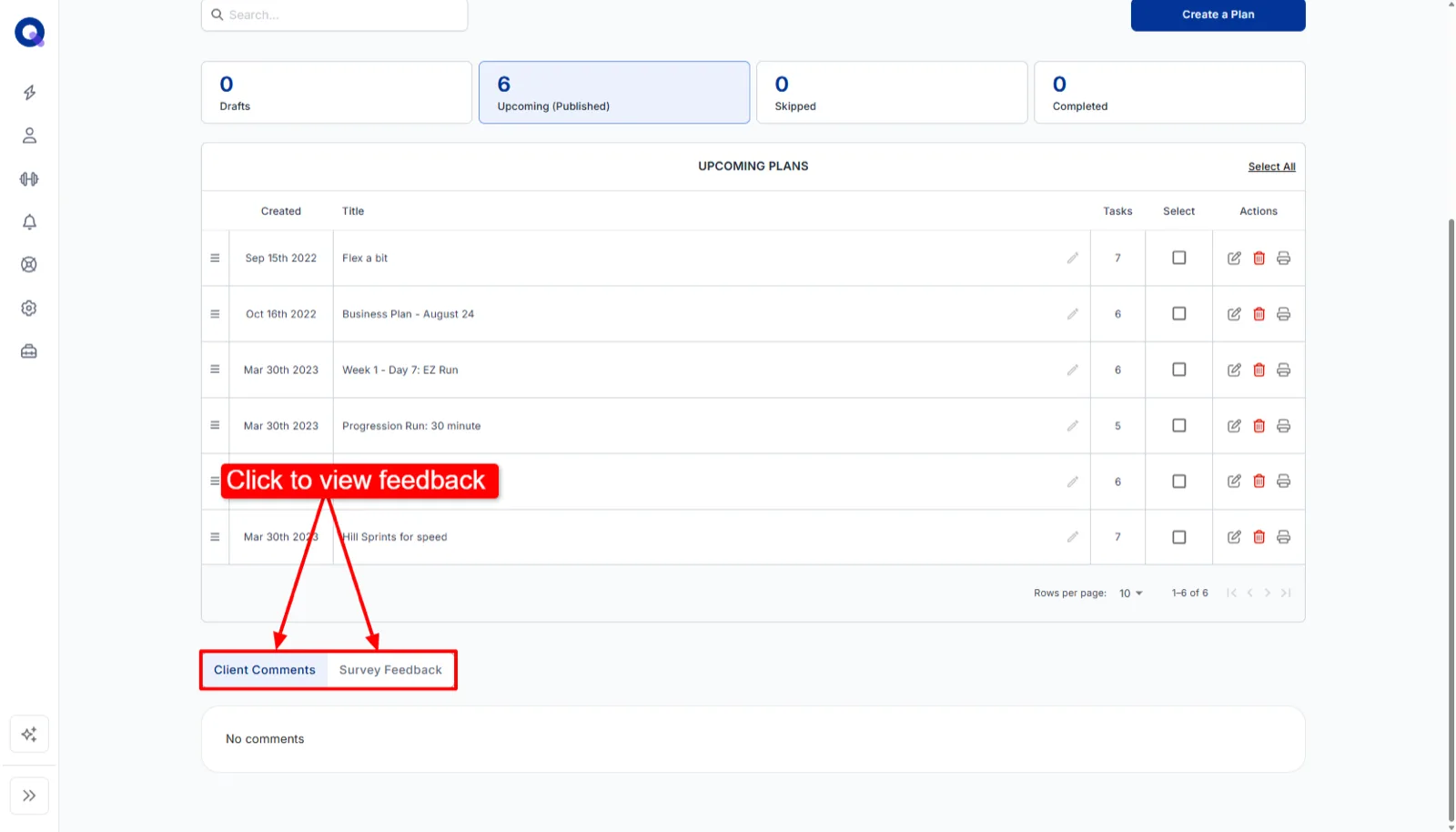Select the Hill Sprints for speed checkbox
Screen dimensions: 1456x832
[x=1179, y=537]
